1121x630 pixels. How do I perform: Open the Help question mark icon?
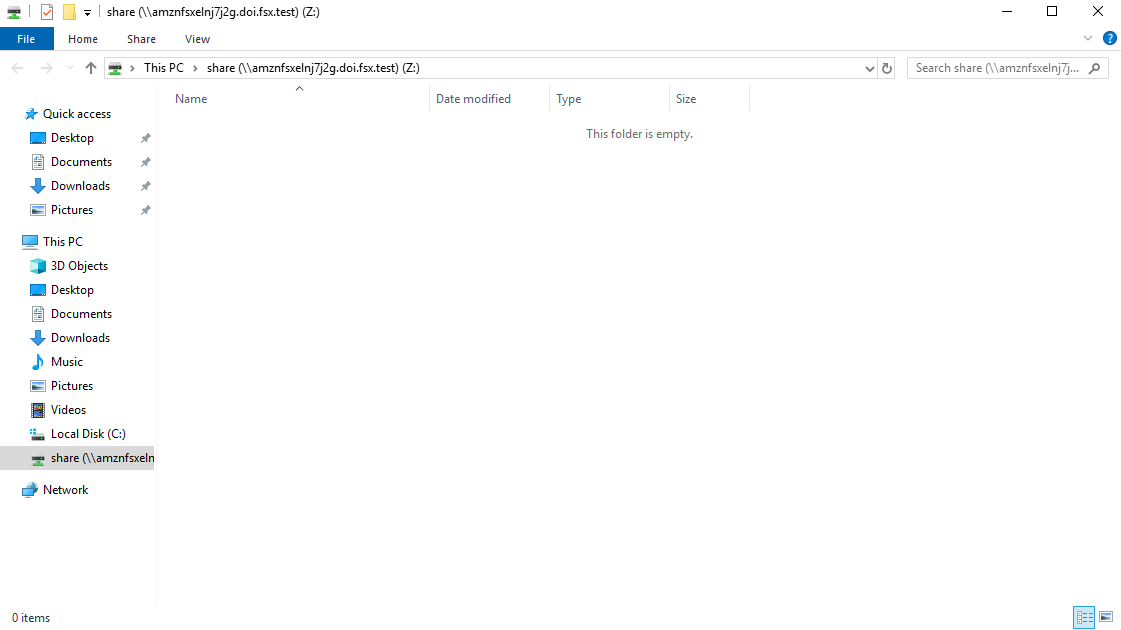(1110, 39)
